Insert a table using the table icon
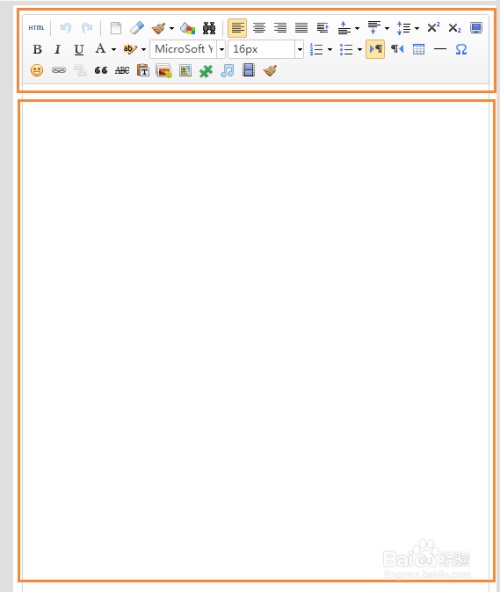The height and width of the screenshot is (592, 500). click(x=418, y=49)
